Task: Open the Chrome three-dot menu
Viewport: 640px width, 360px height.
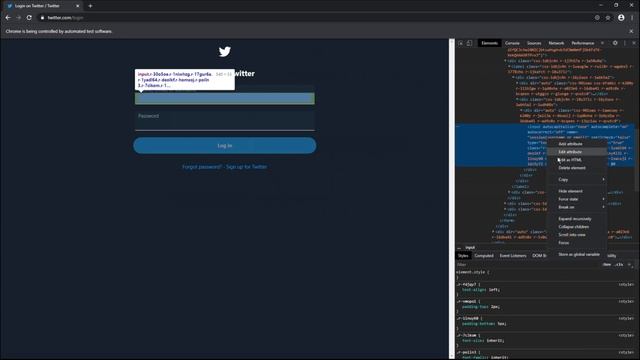Action: (632, 18)
